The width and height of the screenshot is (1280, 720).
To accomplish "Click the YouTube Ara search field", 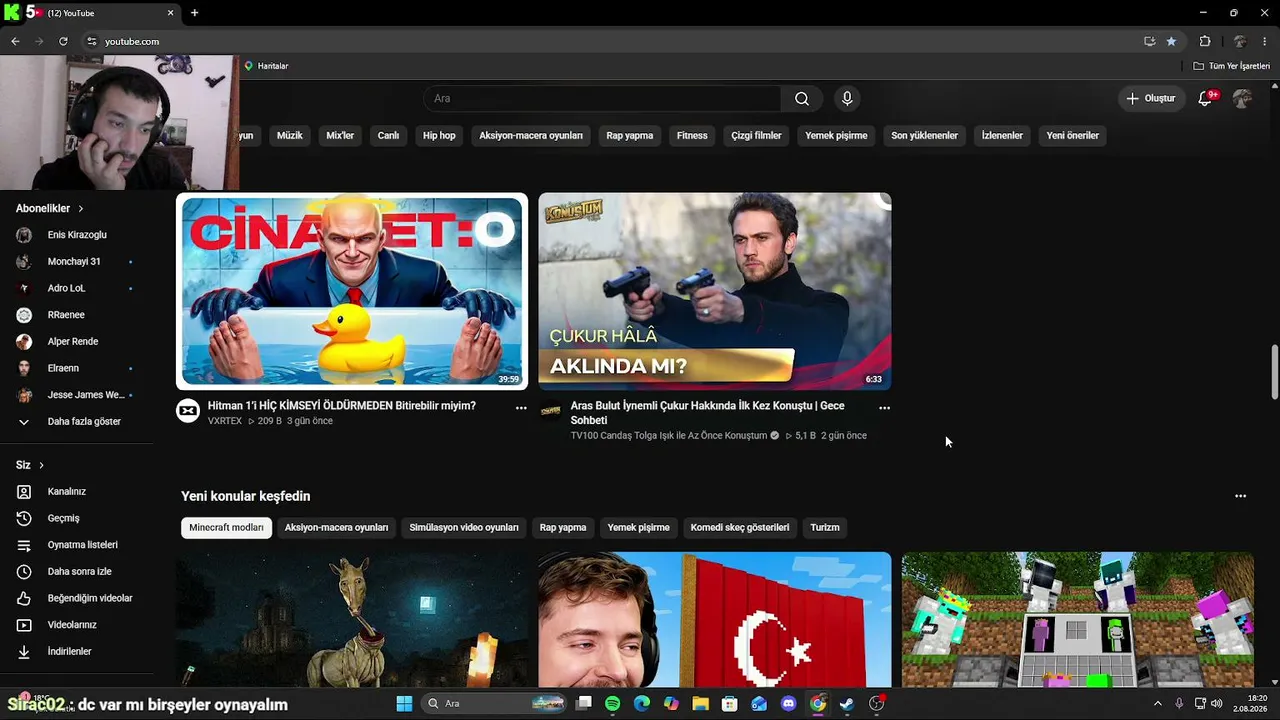I will point(603,98).
